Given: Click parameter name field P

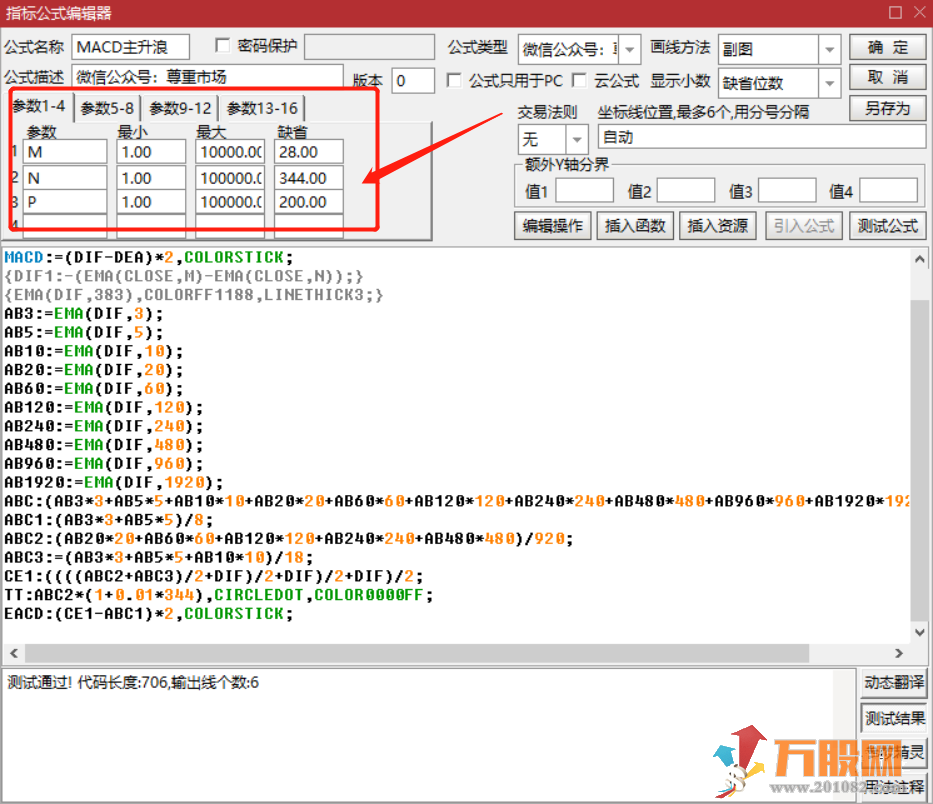Looking at the screenshot, I should [x=65, y=202].
